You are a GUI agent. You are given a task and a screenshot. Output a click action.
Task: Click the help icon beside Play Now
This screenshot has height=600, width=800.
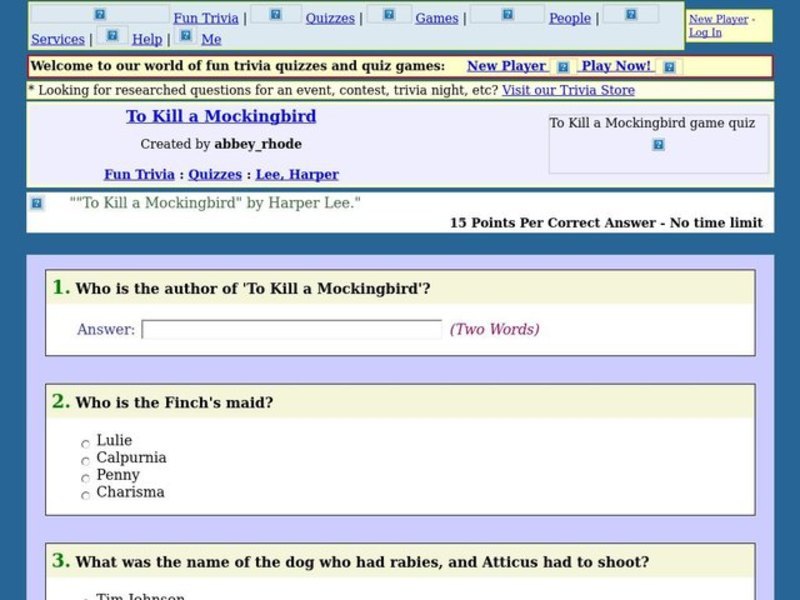pos(669,65)
